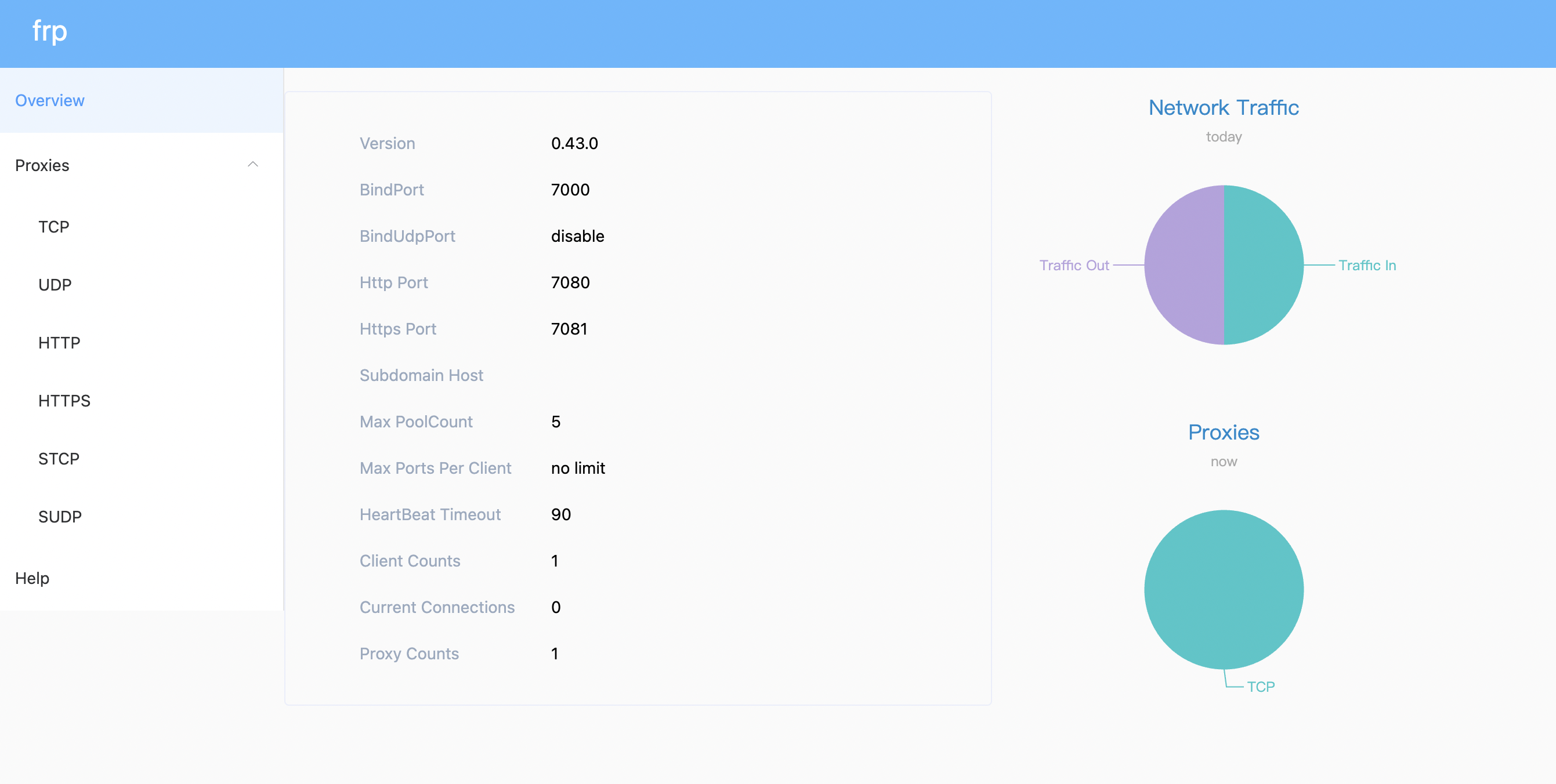
Task: Collapse the Proxies menu chevron
Action: 252,165
